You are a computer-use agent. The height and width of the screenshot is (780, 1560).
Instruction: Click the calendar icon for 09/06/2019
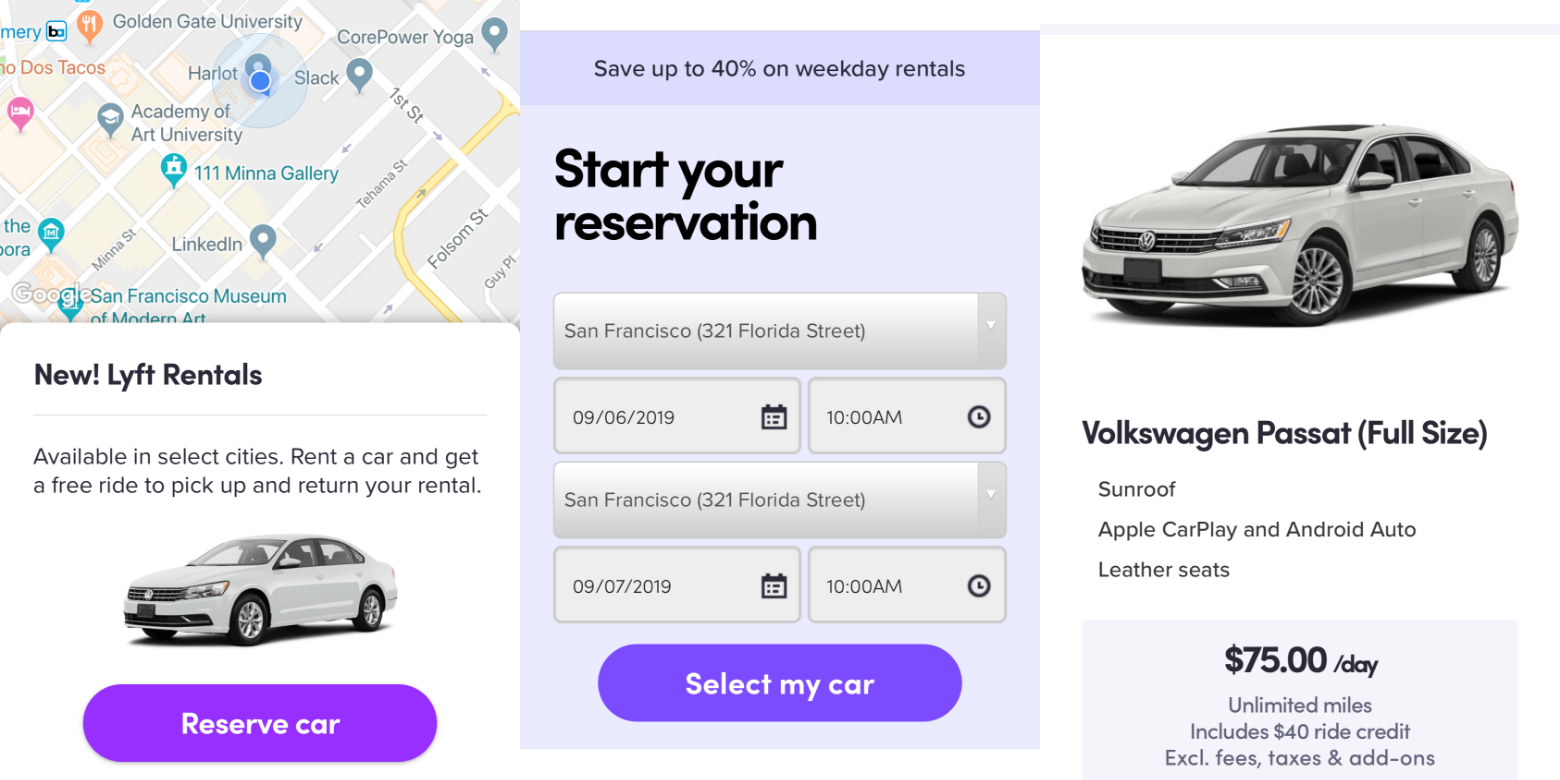pos(774,417)
